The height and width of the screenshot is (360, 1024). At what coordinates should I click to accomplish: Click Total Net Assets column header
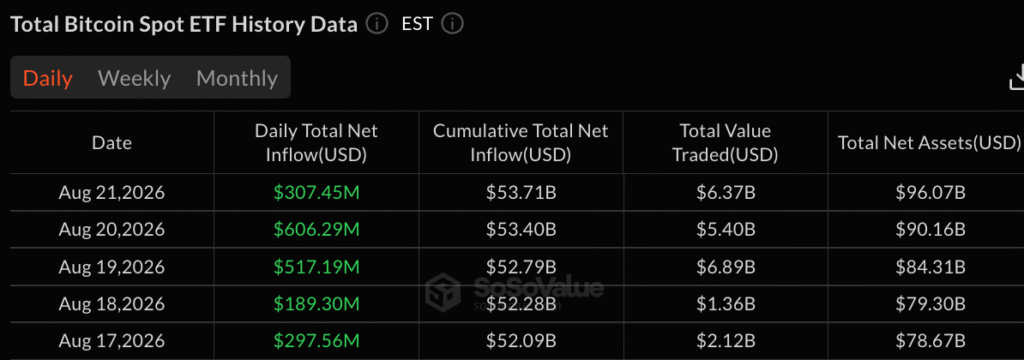click(929, 142)
